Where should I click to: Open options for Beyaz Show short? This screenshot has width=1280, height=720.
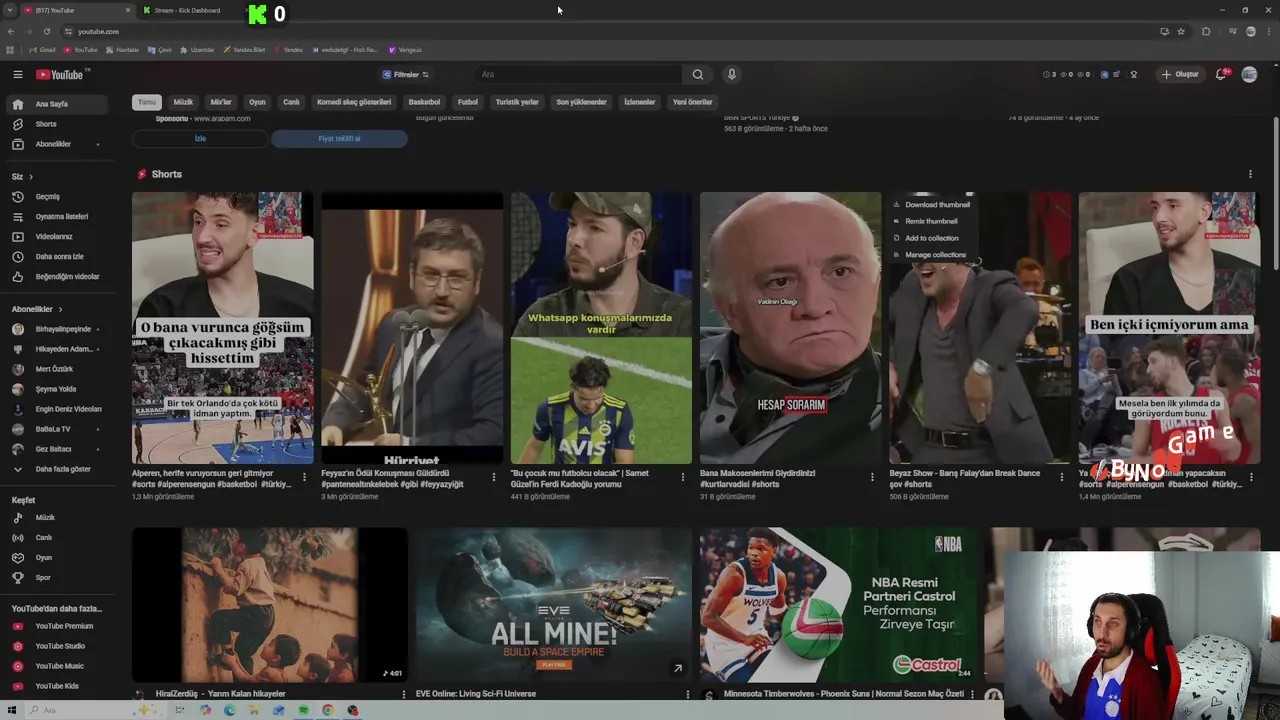[1062, 477]
